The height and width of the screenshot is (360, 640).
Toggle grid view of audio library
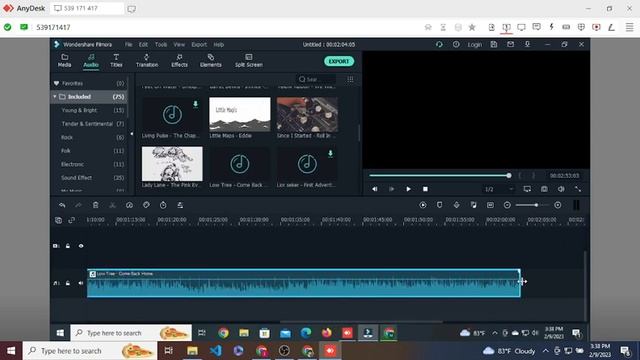tap(350, 79)
